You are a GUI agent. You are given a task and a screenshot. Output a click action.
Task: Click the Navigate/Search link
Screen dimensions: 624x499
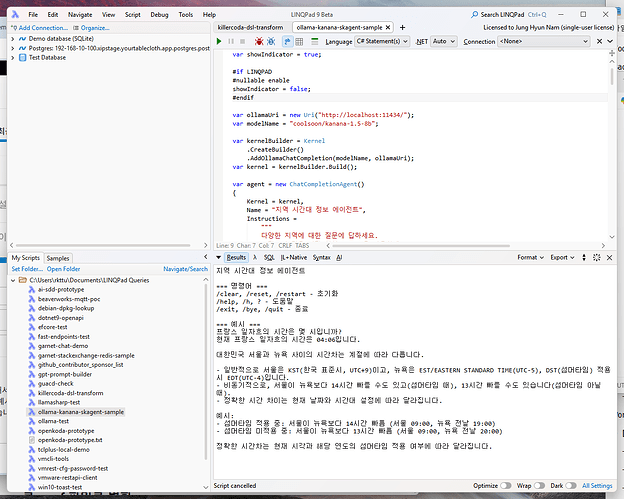coord(185,269)
